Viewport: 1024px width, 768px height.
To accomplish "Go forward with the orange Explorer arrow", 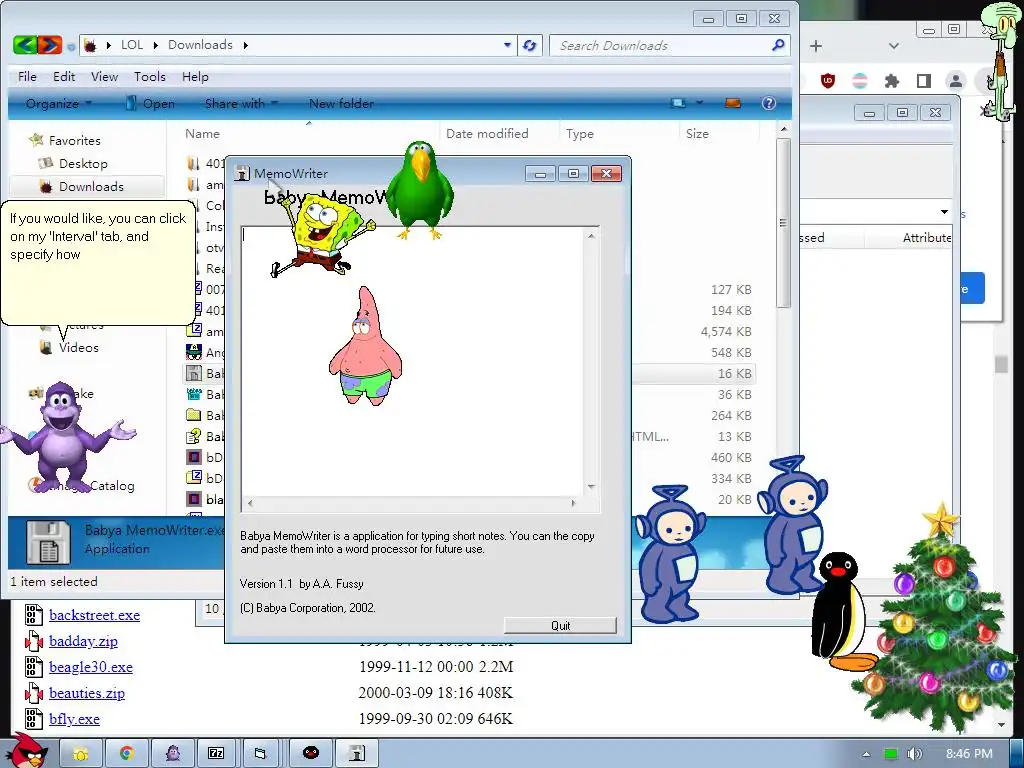I will pos(50,45).
